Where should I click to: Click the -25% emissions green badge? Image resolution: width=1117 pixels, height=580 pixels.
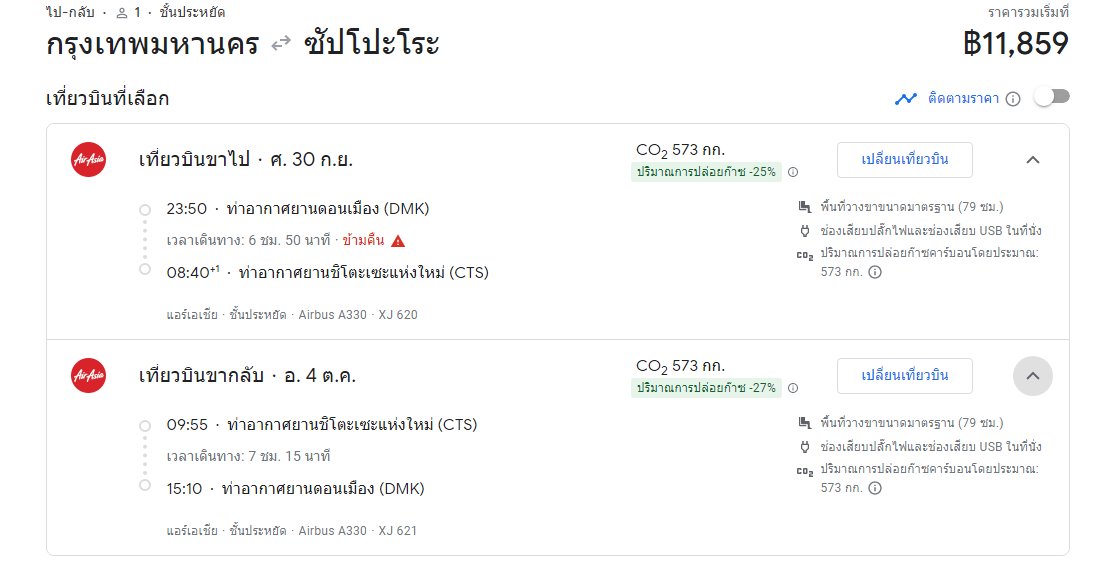706,172
